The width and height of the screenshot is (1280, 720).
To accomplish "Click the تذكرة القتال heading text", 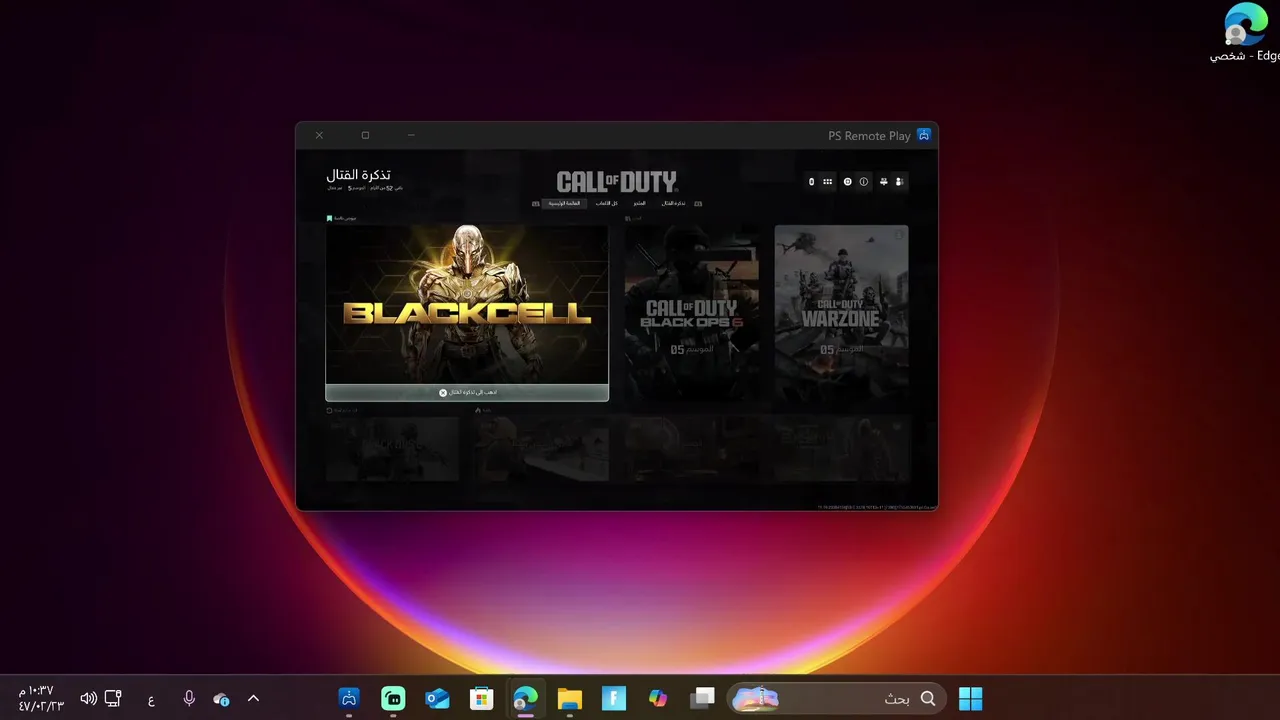I will tap(358, 175).
